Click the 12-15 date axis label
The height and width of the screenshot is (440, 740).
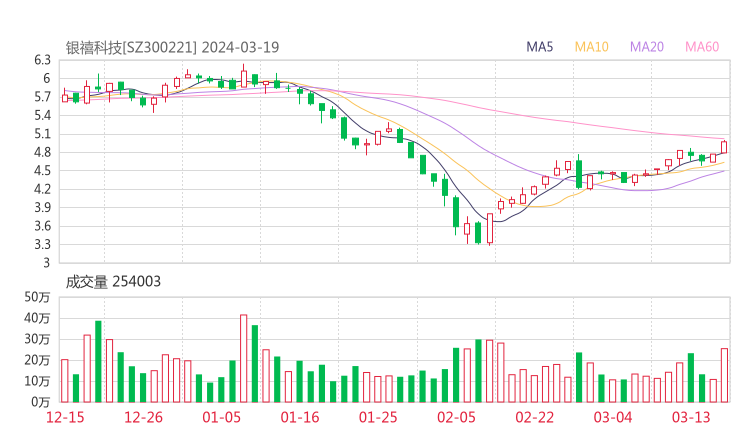click(65, 417)
